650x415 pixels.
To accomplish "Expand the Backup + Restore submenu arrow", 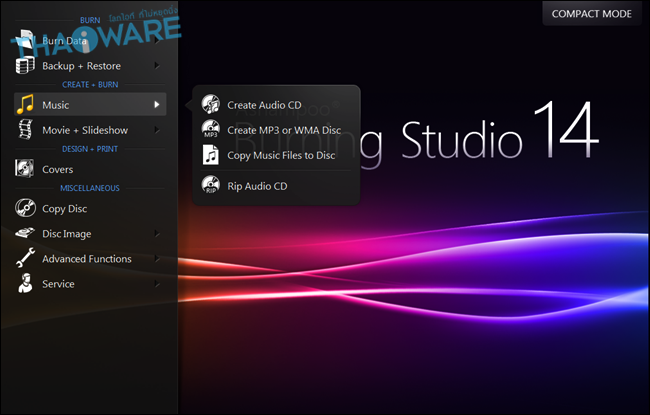I will [x=157, y=66].
